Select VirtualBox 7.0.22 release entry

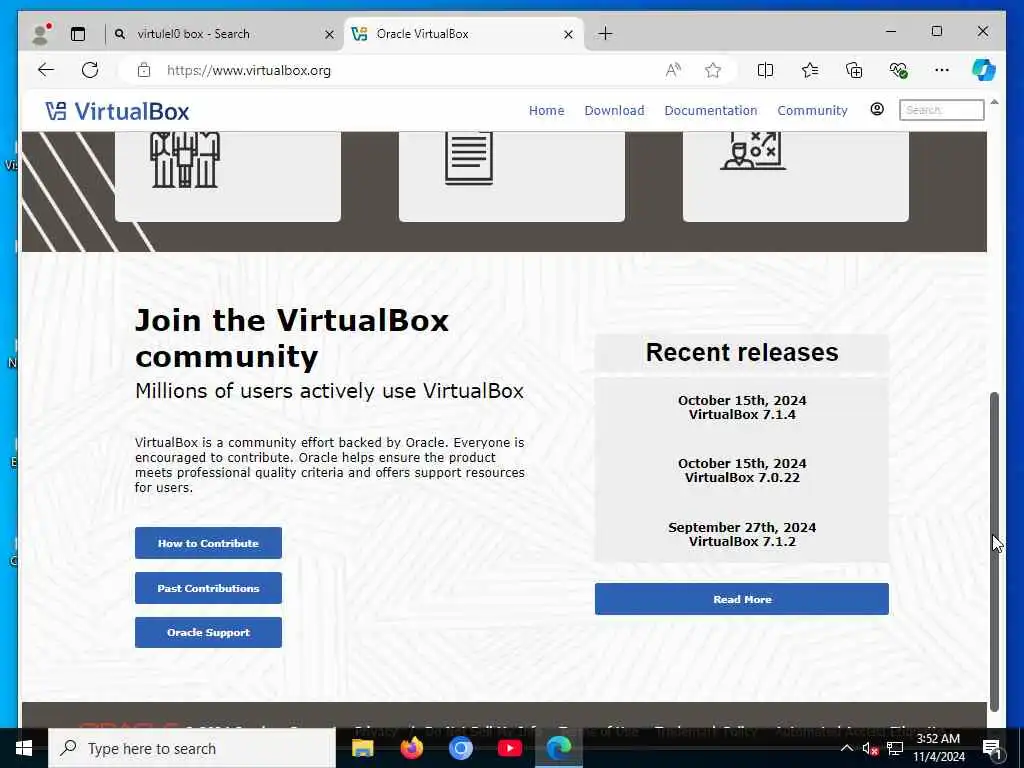click(742, 470)
